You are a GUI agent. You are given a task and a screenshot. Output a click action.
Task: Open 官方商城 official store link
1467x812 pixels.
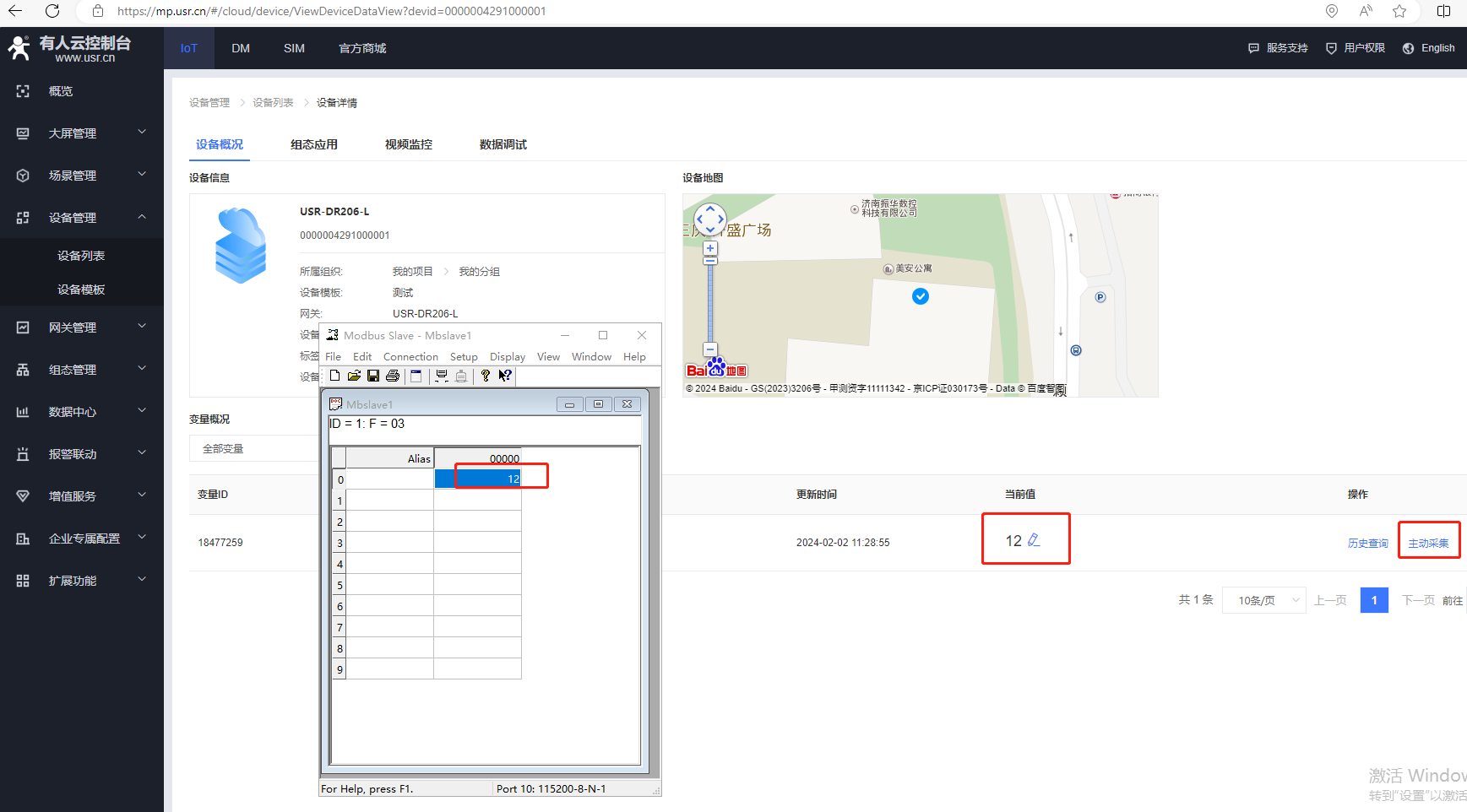point(362,48)
